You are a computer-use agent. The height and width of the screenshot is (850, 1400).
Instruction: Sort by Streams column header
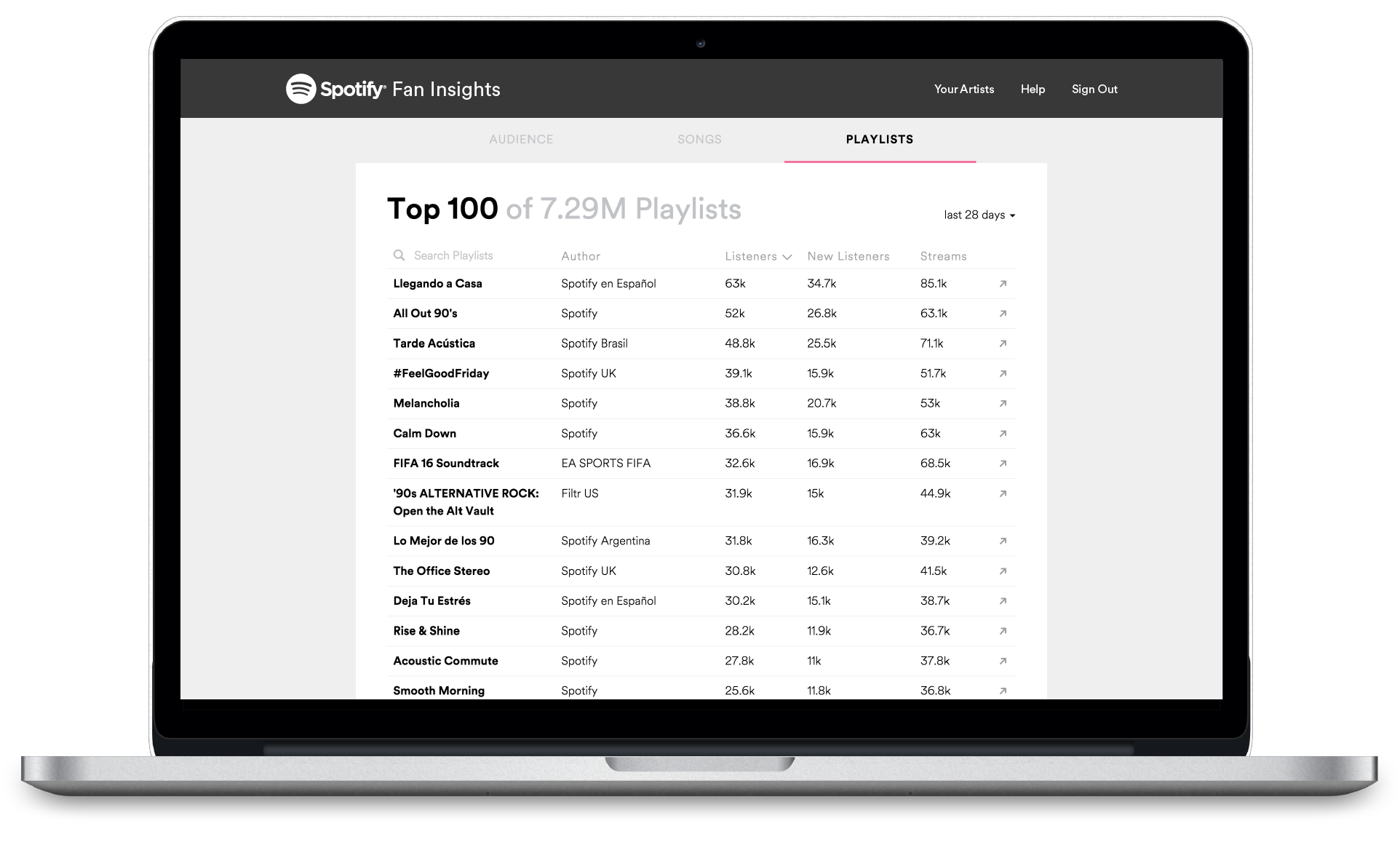[x=943, y=256]
